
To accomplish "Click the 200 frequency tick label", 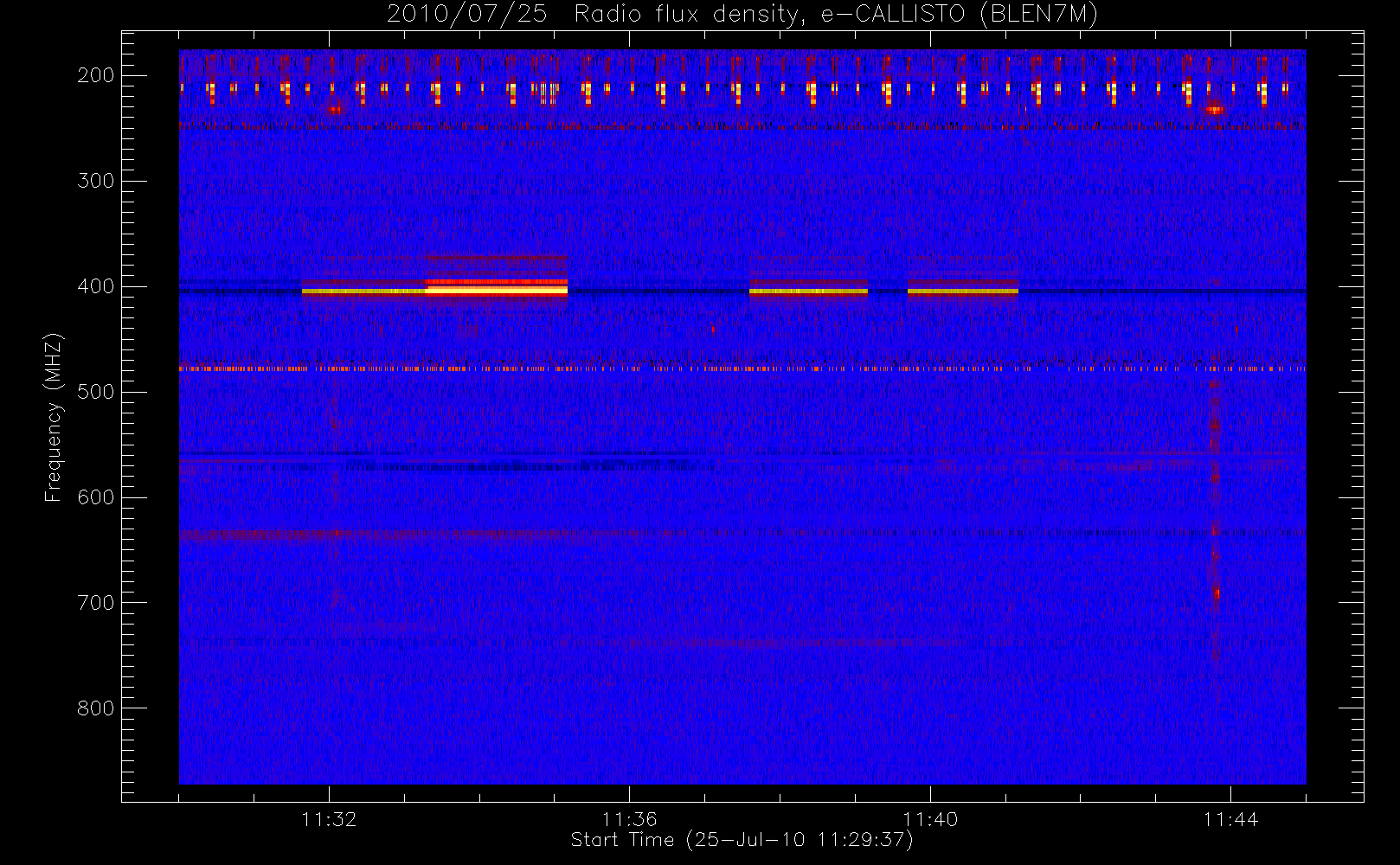I will [x=96, y=75].
